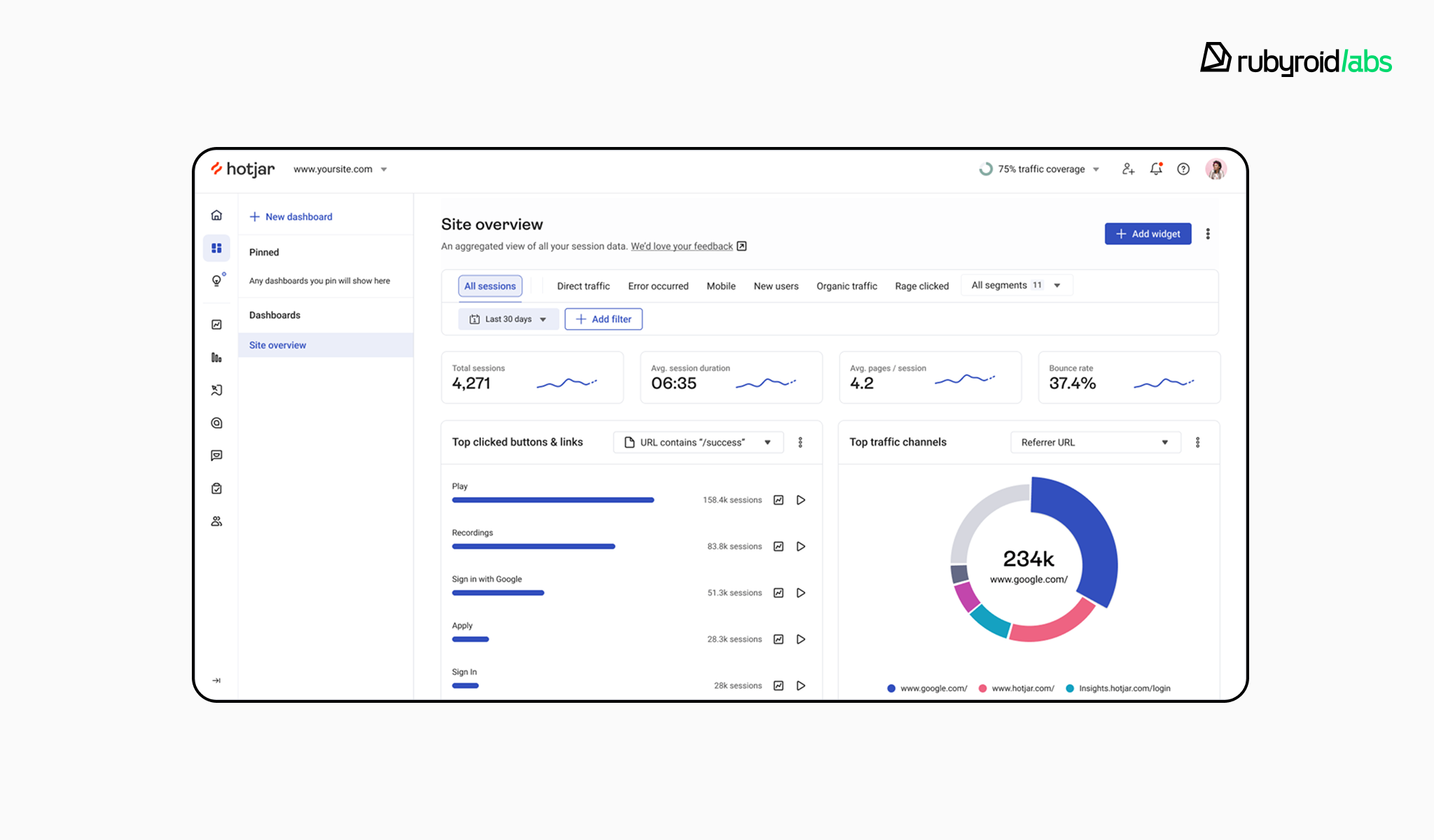Image resolution: width=1434 pixels, height=840 pixels.
Task: Expand the Referrer URL dropdown
Action: tap(1095, 442)
